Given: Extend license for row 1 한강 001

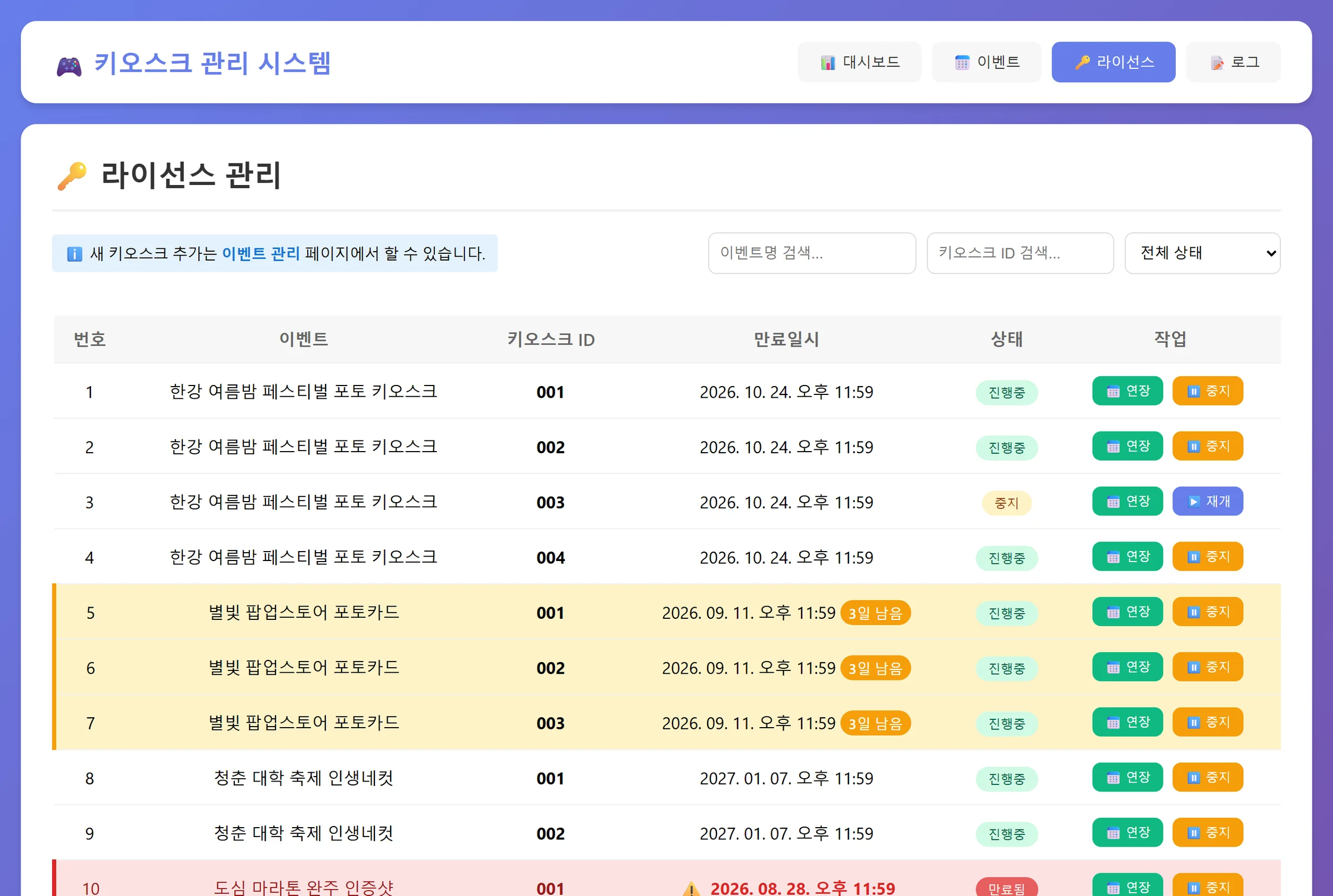Looking at the screenshot, I should point(1127,391).
